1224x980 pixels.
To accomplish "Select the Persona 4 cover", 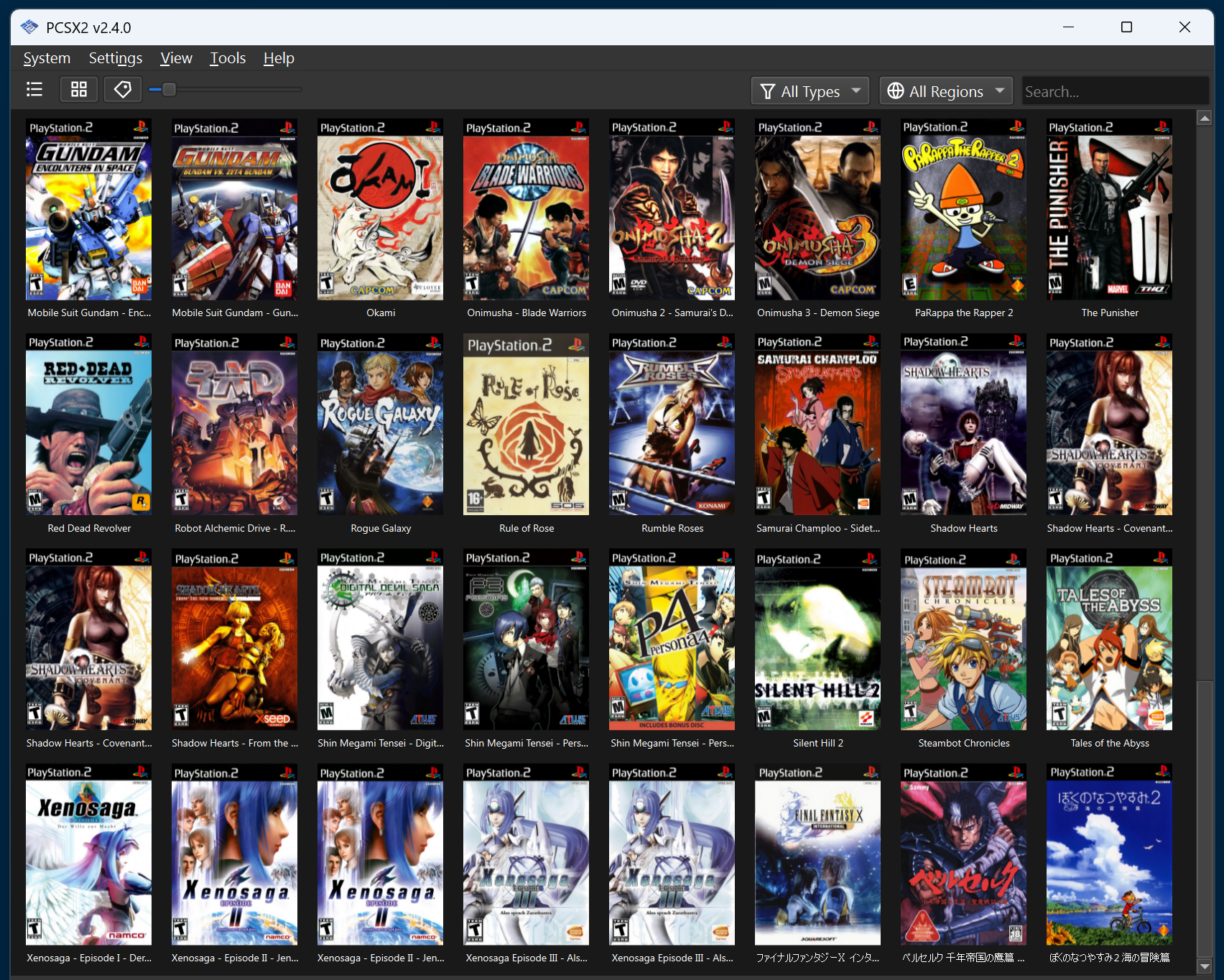I will pos(672,639).
